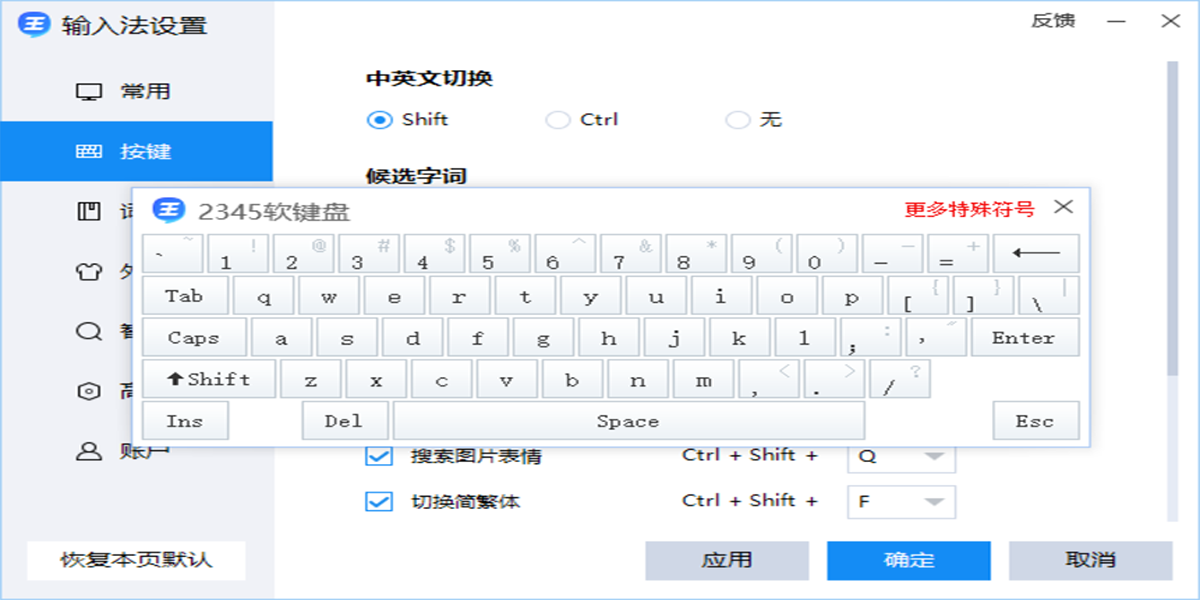The height and width of the screenshot is (600, 1200).
Task: Select the Shift radio button for 中英文切换
Action: tap(378, 119)
